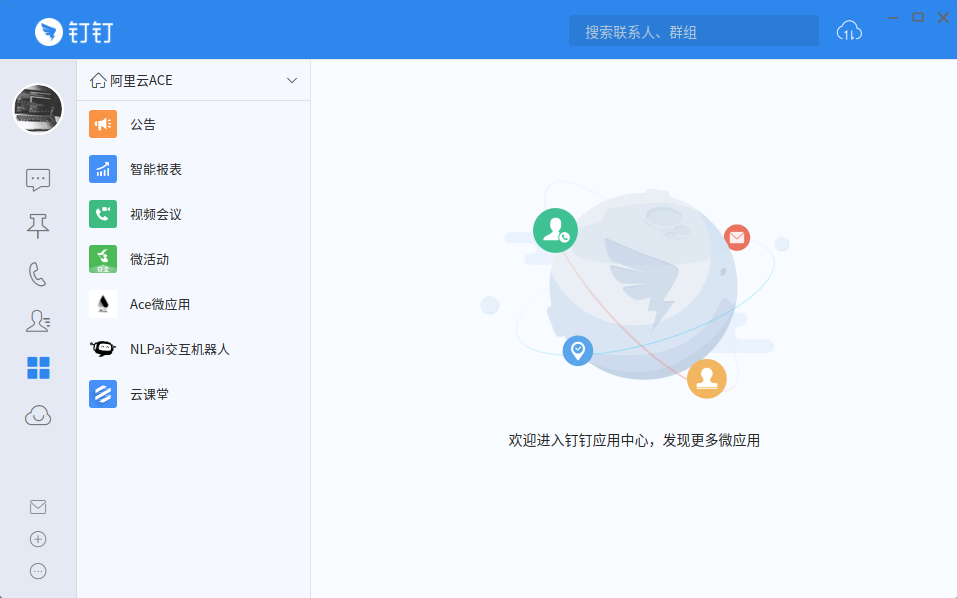The image size is (957, 598).
Task: Maximize the DingTalk window
Action: click(918, 17)
